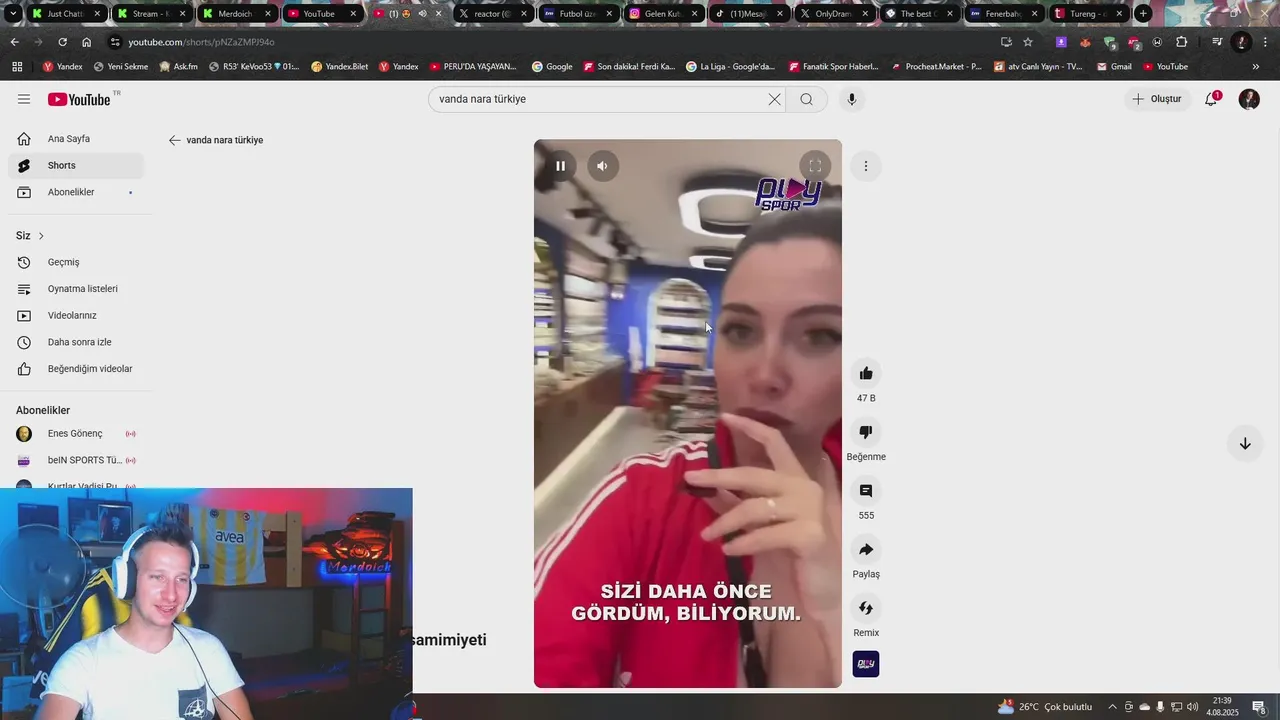This screenshot has height=720, width=1280.
Task: Open the Enes Gönenç subscription channel
Action: (x=76, y=434)
